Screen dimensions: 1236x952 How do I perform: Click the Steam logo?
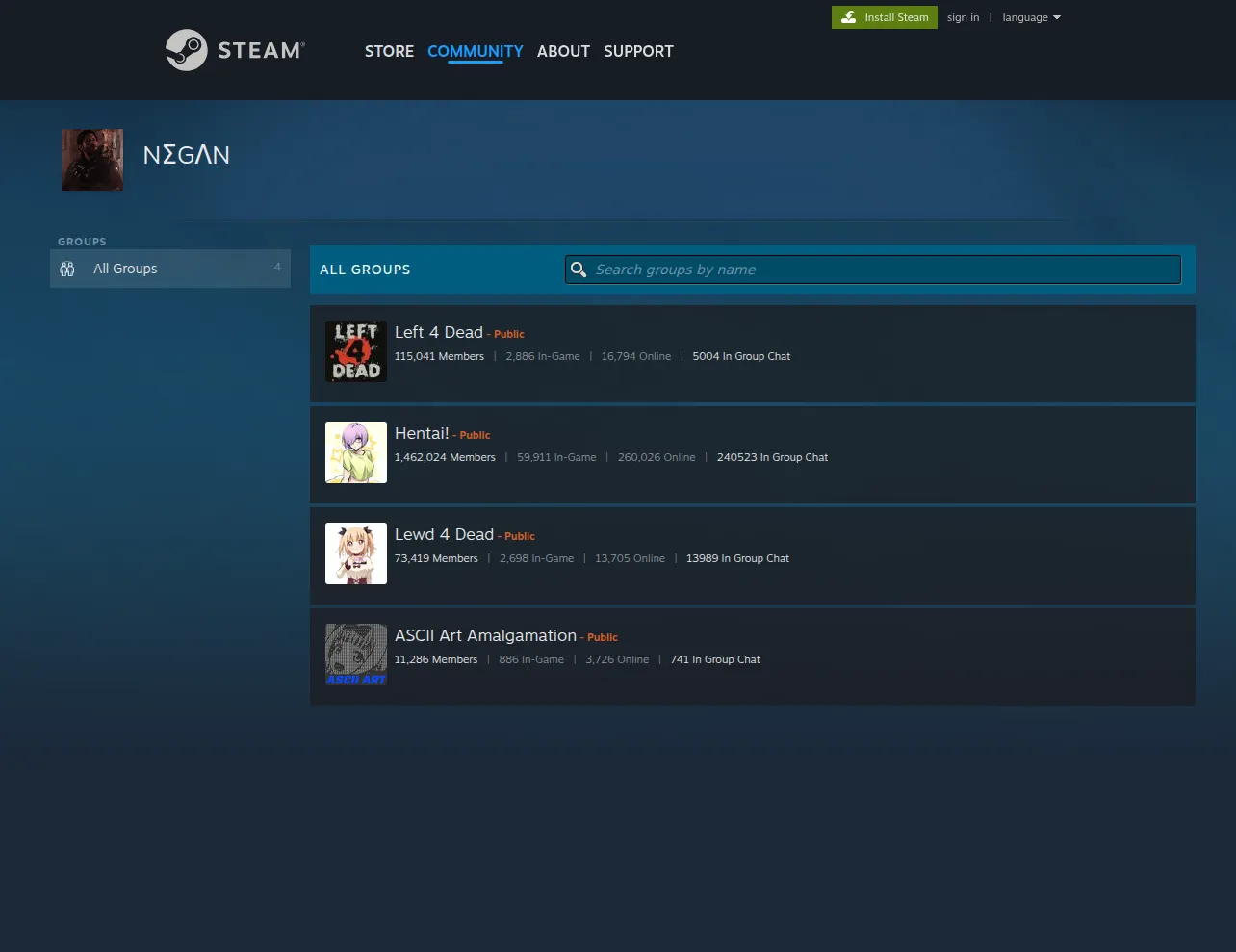(235, 50)
